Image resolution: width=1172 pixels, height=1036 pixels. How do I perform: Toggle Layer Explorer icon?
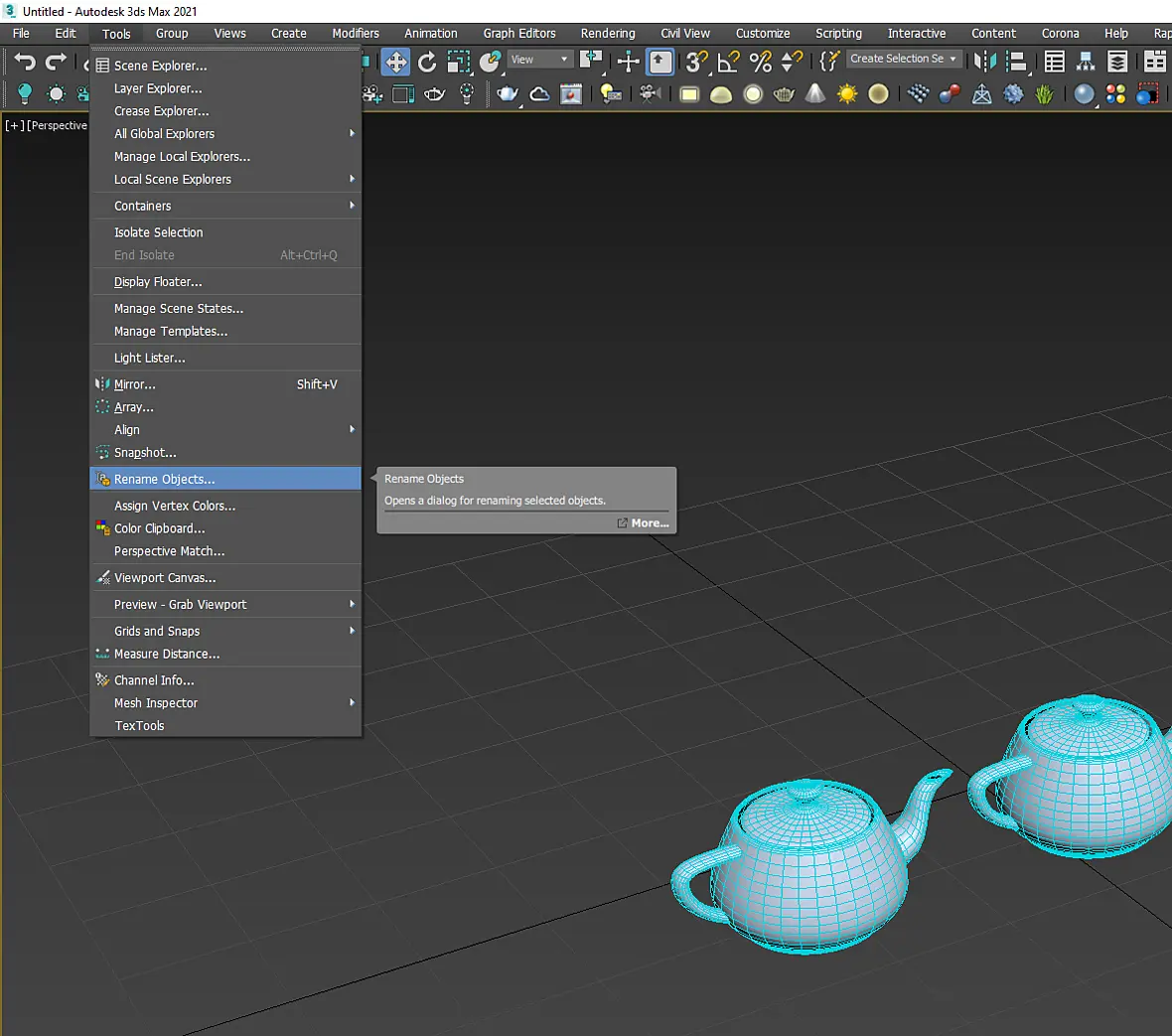point(1117,62)
